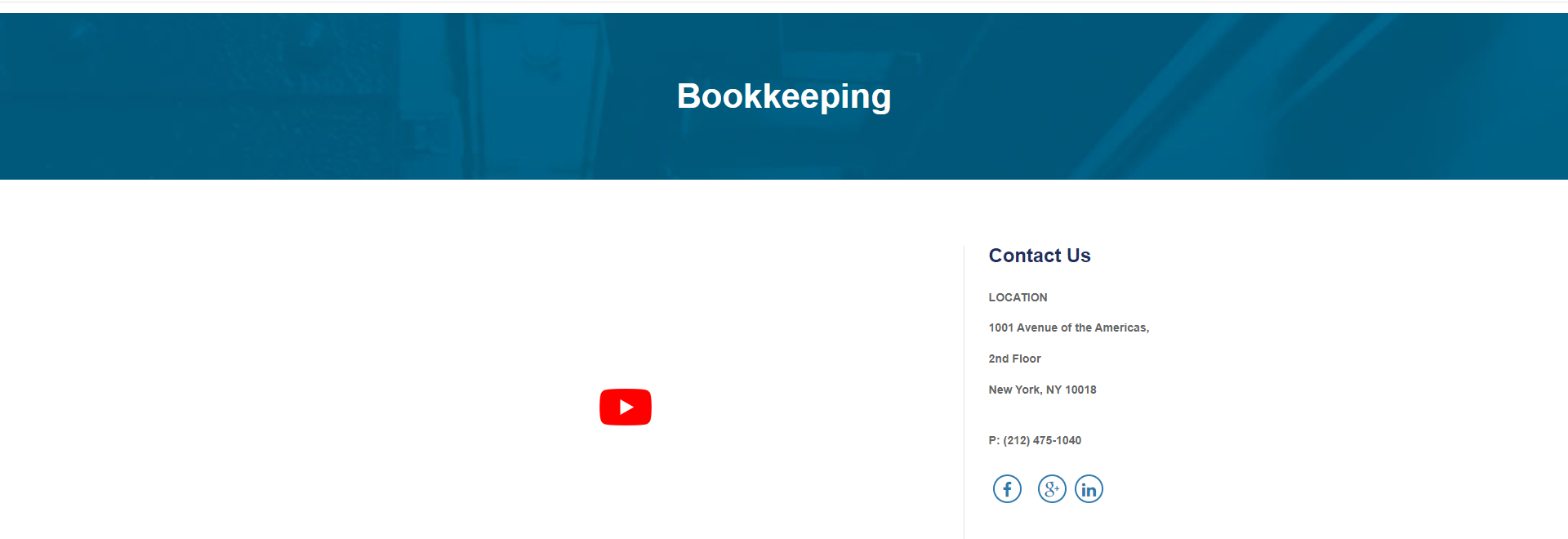The width and height of the screenshot is (1568, 539).
Task: Open the LinkedIn profile icon
Action: pyautogui.click(x=1089, y=489)
